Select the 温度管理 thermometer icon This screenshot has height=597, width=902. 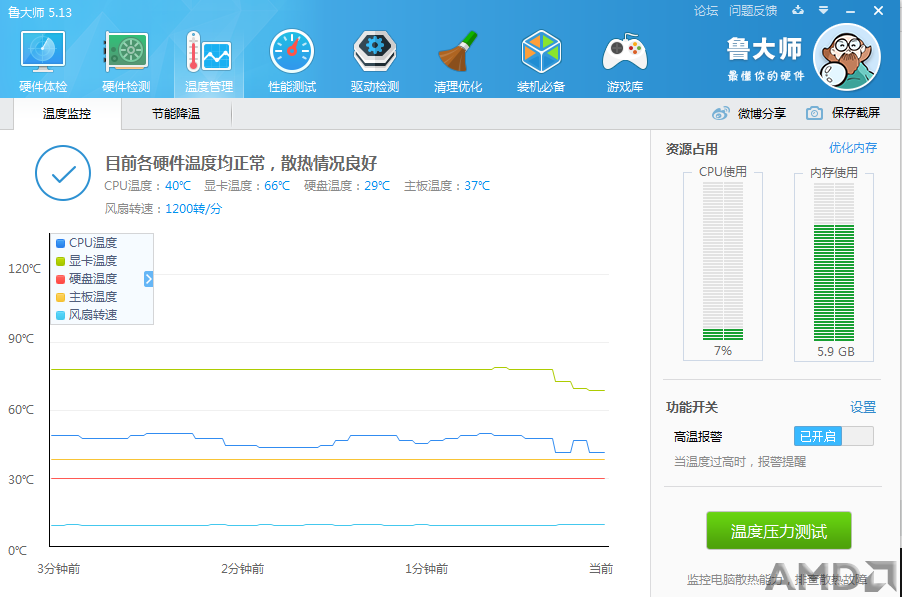tap(208, 53)
